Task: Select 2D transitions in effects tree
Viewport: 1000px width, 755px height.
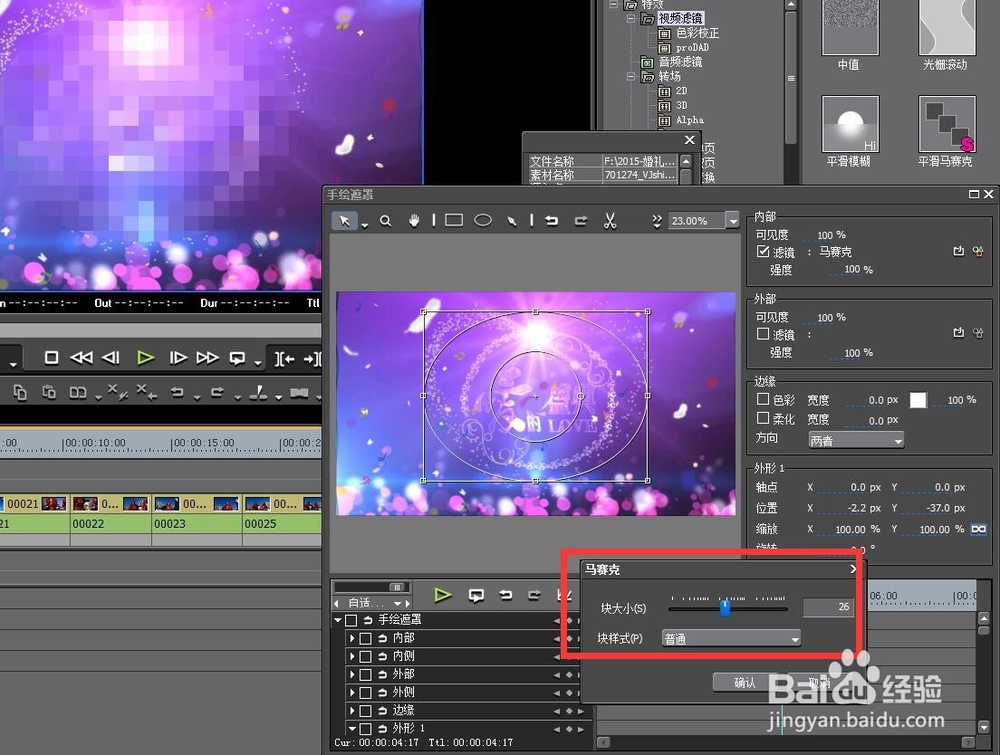Action: tap(682, 91)
